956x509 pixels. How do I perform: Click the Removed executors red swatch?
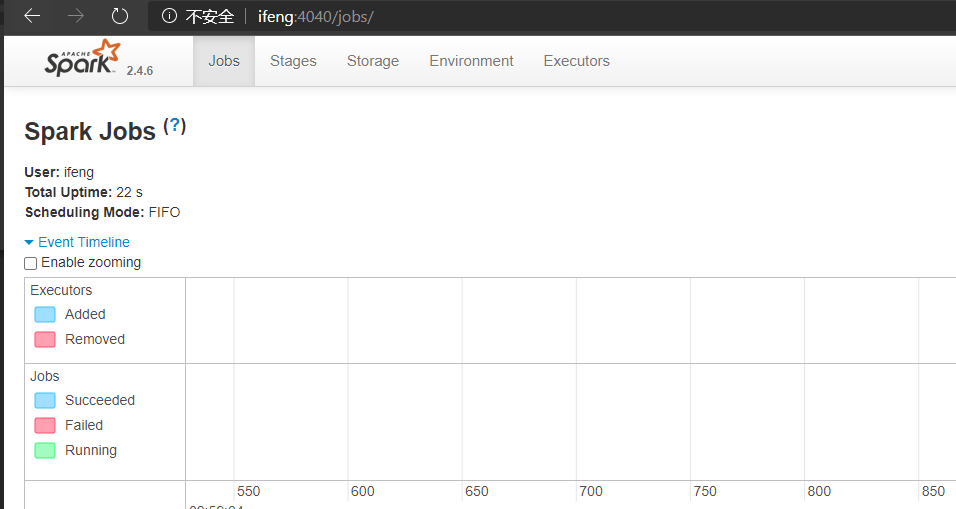click(x=45, y=340)
